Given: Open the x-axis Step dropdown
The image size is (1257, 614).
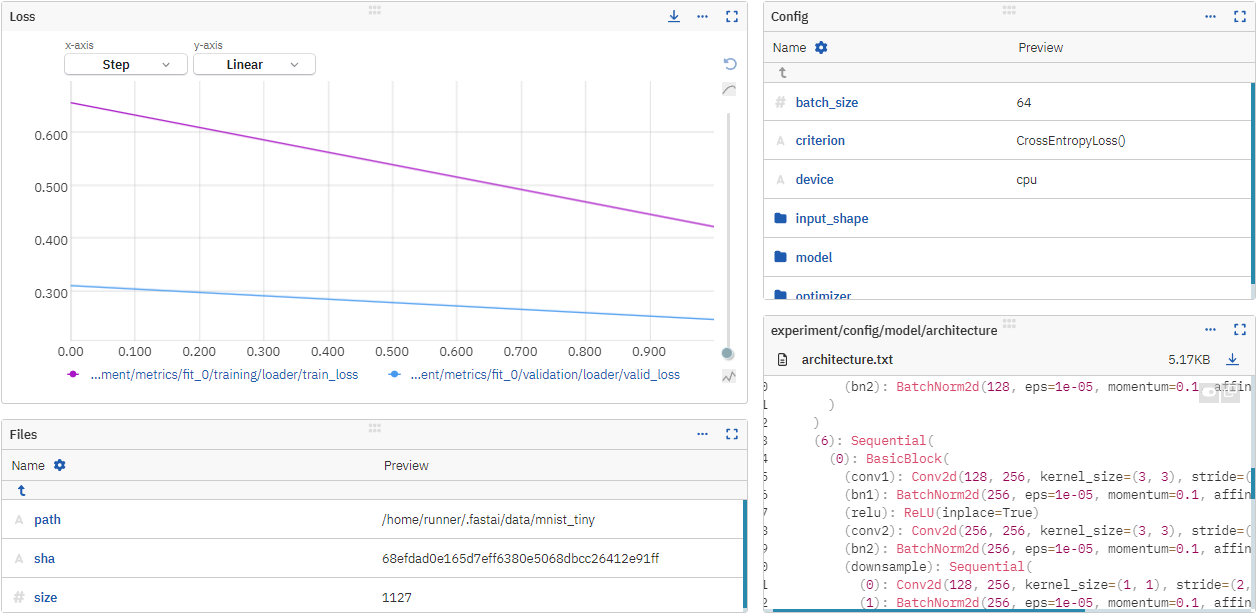Looking at the screenshot, I should 125,63.
